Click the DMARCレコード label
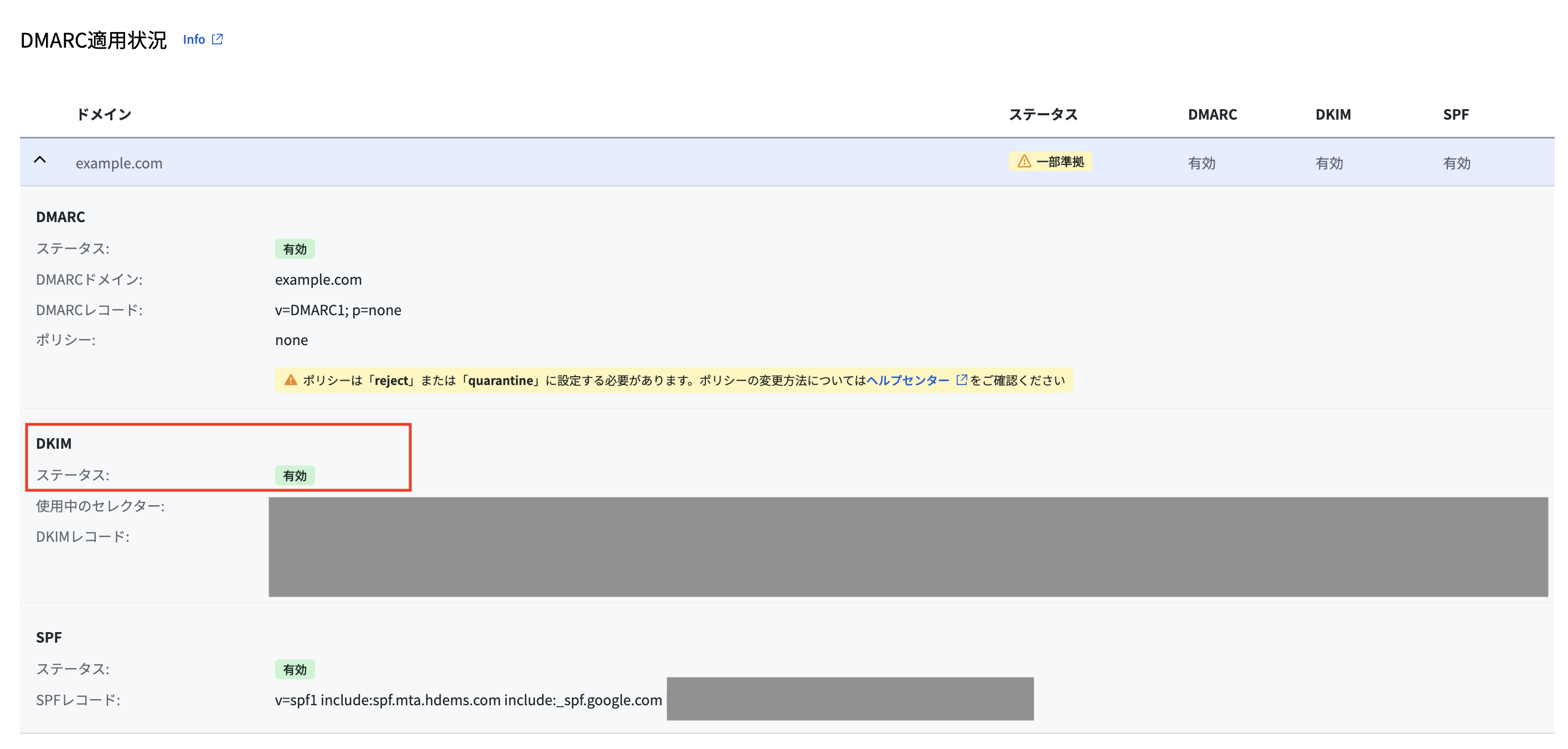The height and width of the screenshot is (749, 1568). [x=89, y=310]
